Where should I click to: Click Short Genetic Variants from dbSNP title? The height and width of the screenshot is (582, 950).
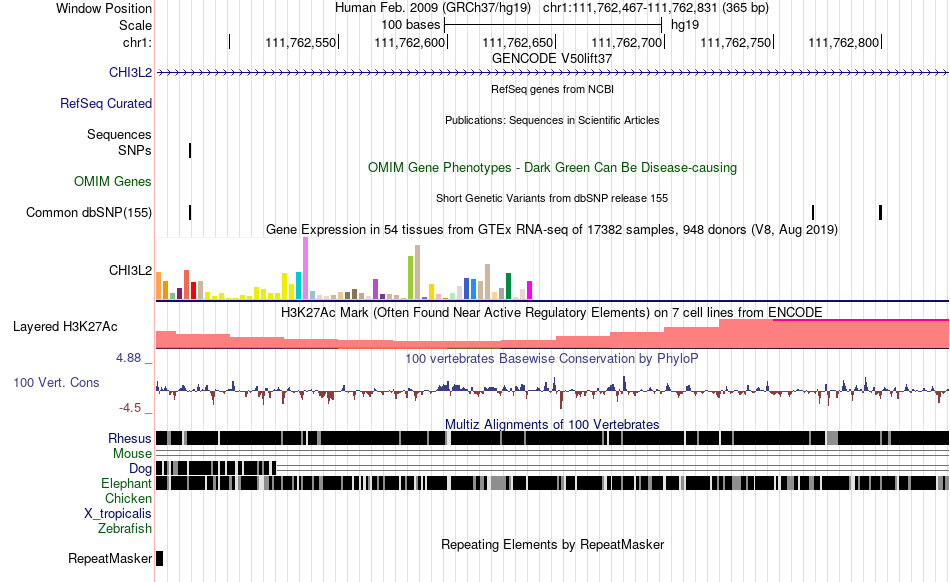tap(552, 199)
